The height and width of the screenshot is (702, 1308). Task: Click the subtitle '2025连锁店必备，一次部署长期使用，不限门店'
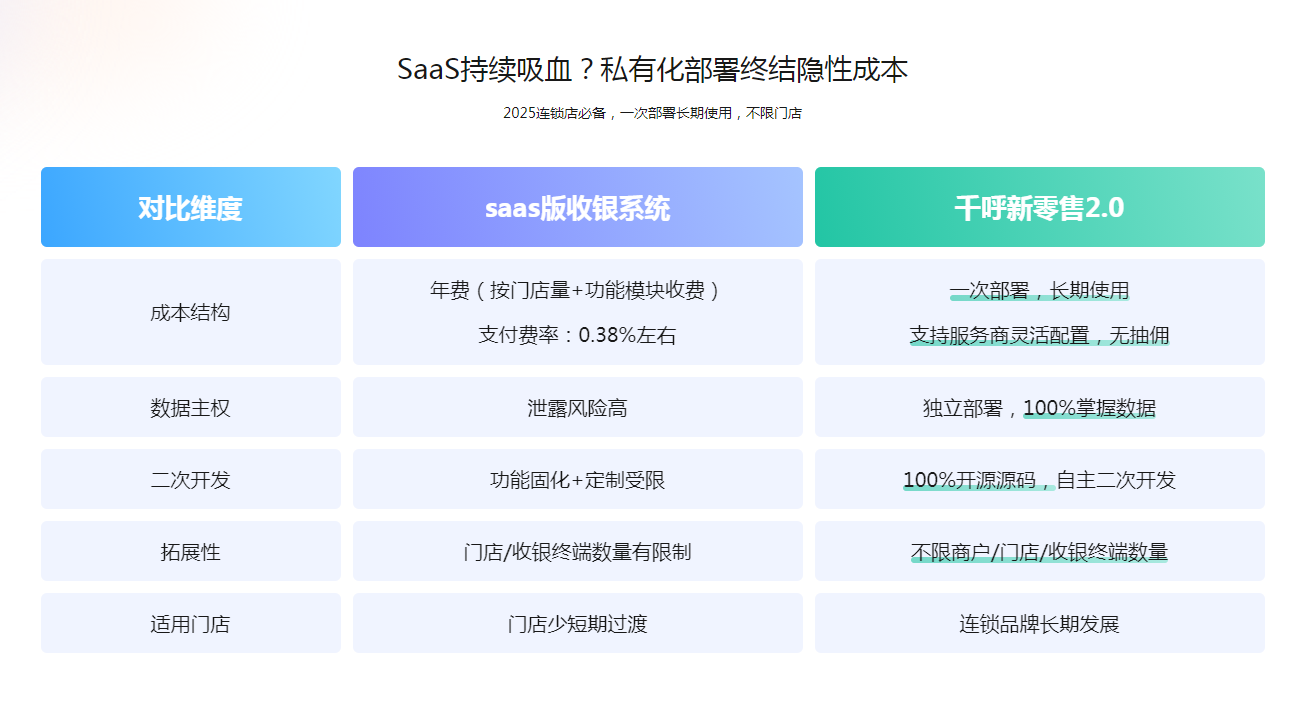tap(653, 113)
